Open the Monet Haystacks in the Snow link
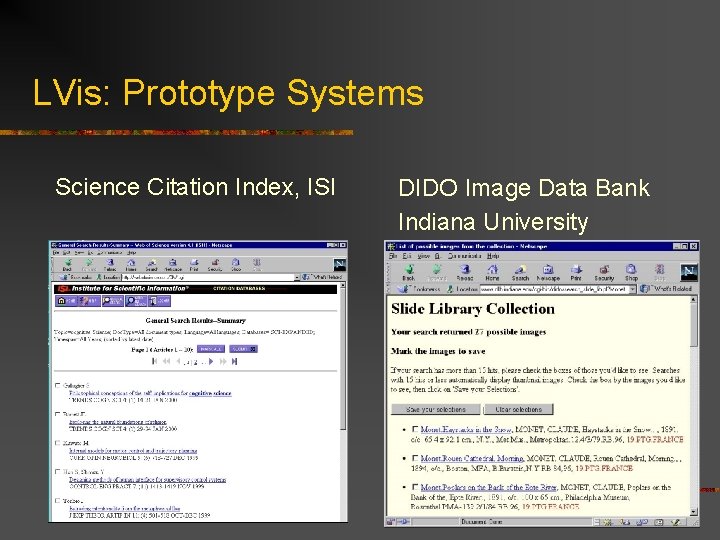 (x=466, y=430)
